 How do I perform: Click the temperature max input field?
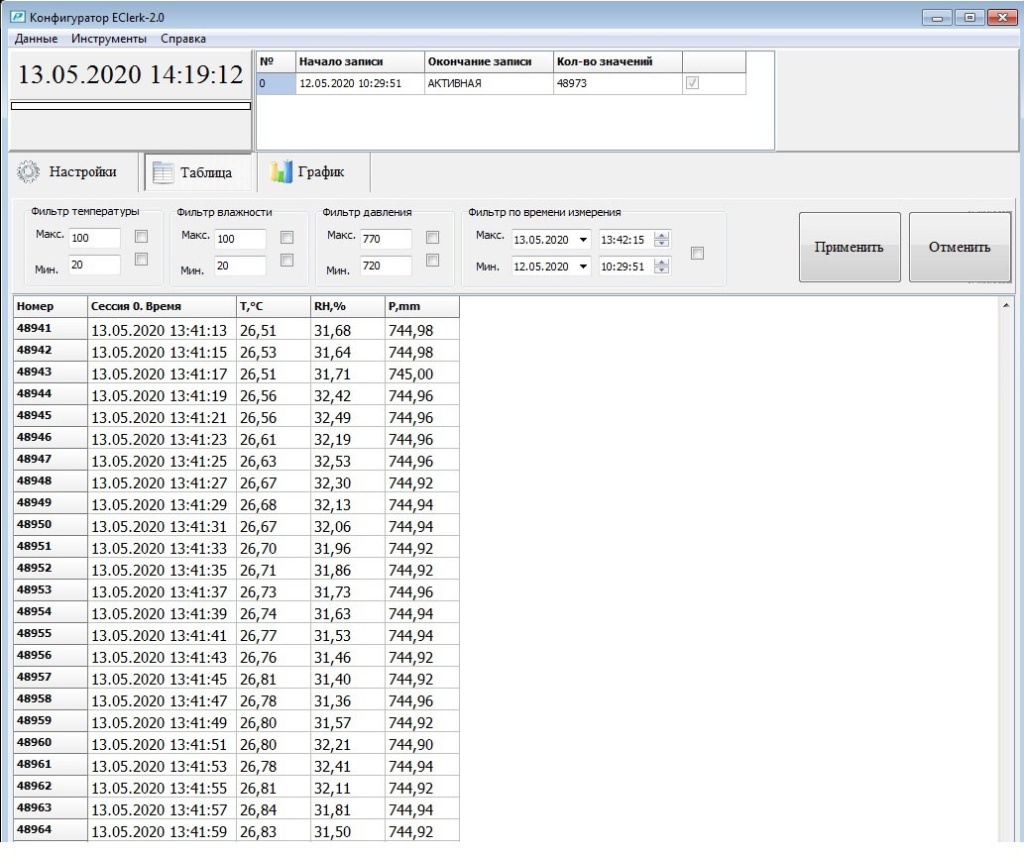pyautogui.click(x=94, y=239)
